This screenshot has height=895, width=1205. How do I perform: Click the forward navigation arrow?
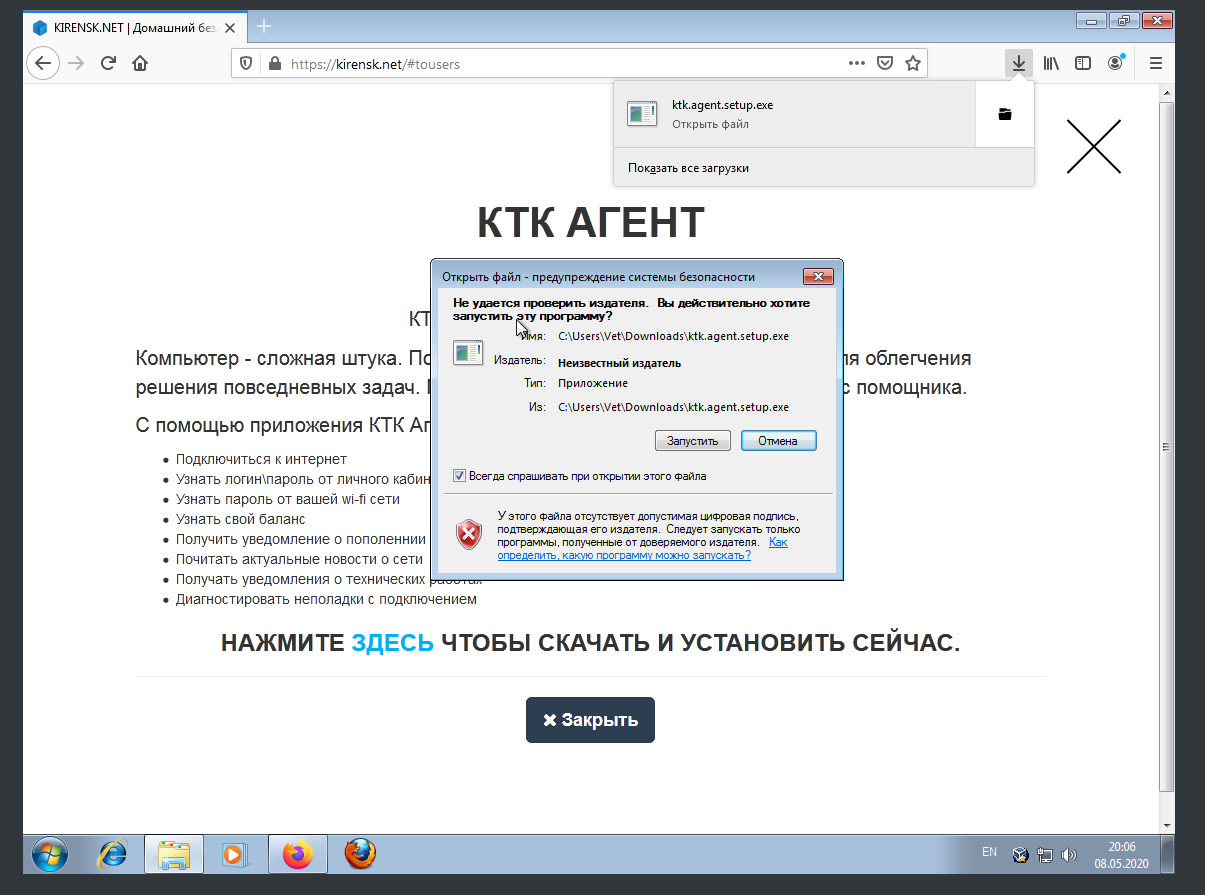(x=76, y=63)
